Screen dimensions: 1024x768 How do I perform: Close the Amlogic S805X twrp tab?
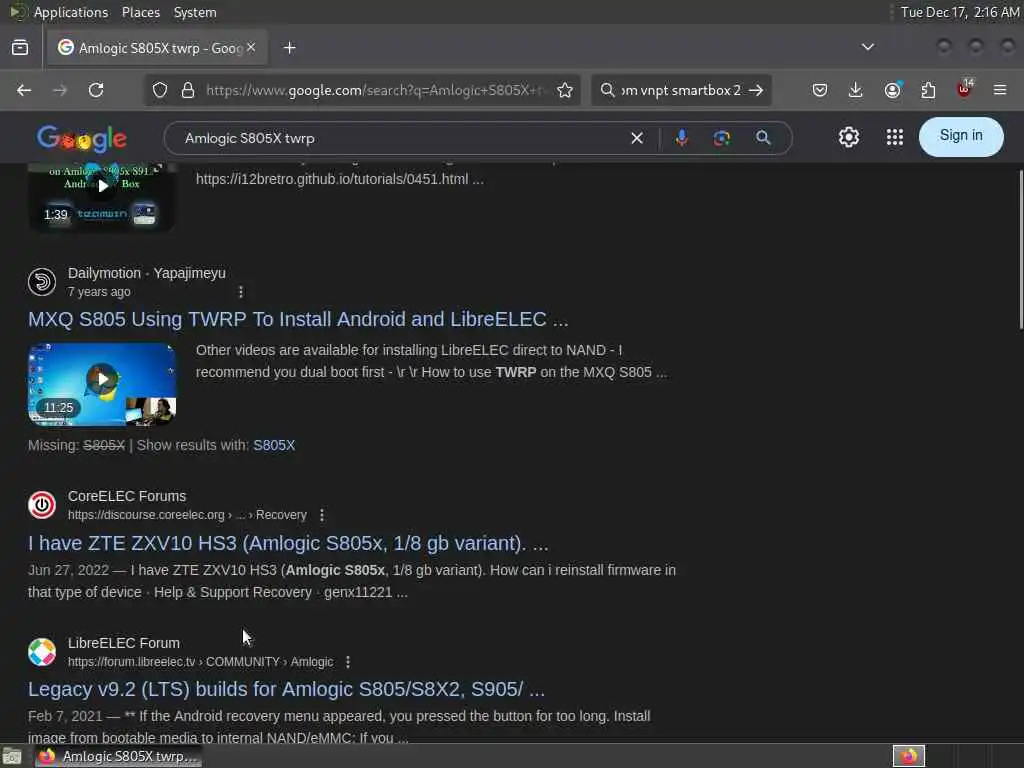(251, 48)
